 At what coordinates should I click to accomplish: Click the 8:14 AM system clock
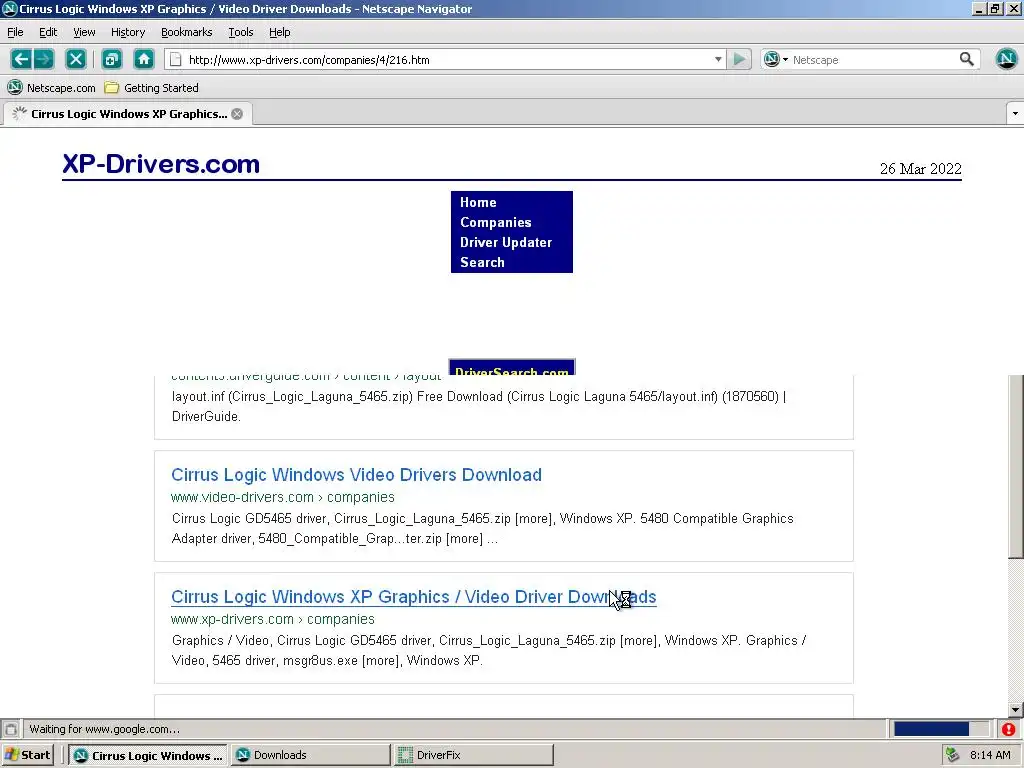point(990,755)
